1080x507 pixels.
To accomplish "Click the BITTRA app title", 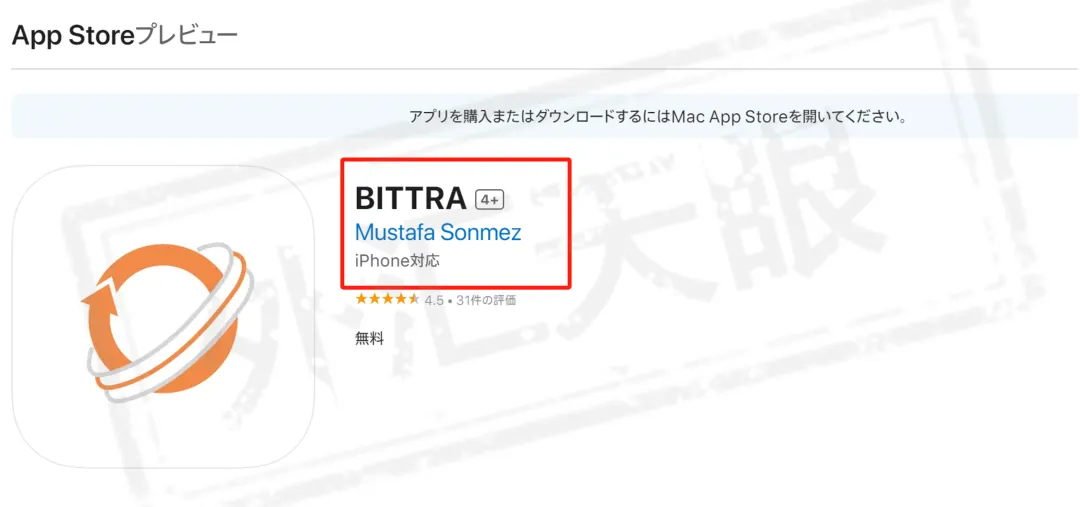I will coord(411,199).
